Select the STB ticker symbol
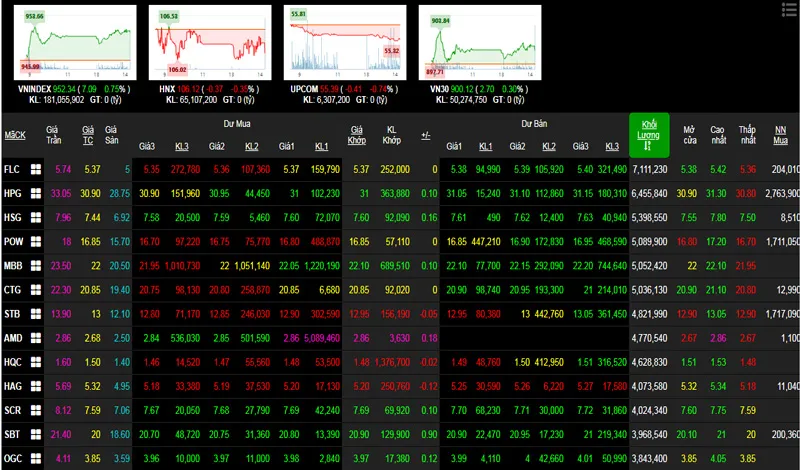The width and height of the screenshot is (800, 470). click(x=12, y=313)
